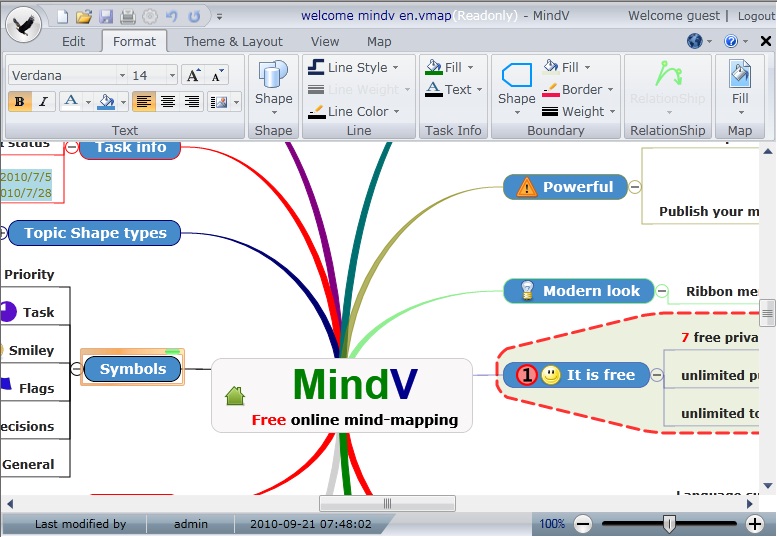Open the Map Fill tool

coord(740,88)
